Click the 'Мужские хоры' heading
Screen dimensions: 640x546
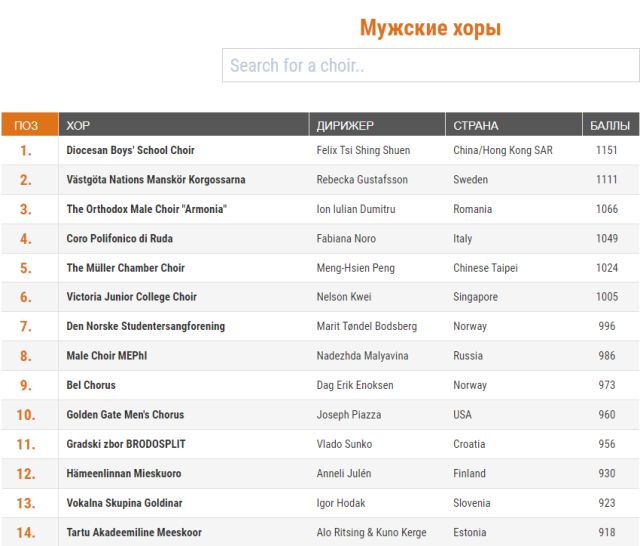pyautogui.click(x=430, y=28)
